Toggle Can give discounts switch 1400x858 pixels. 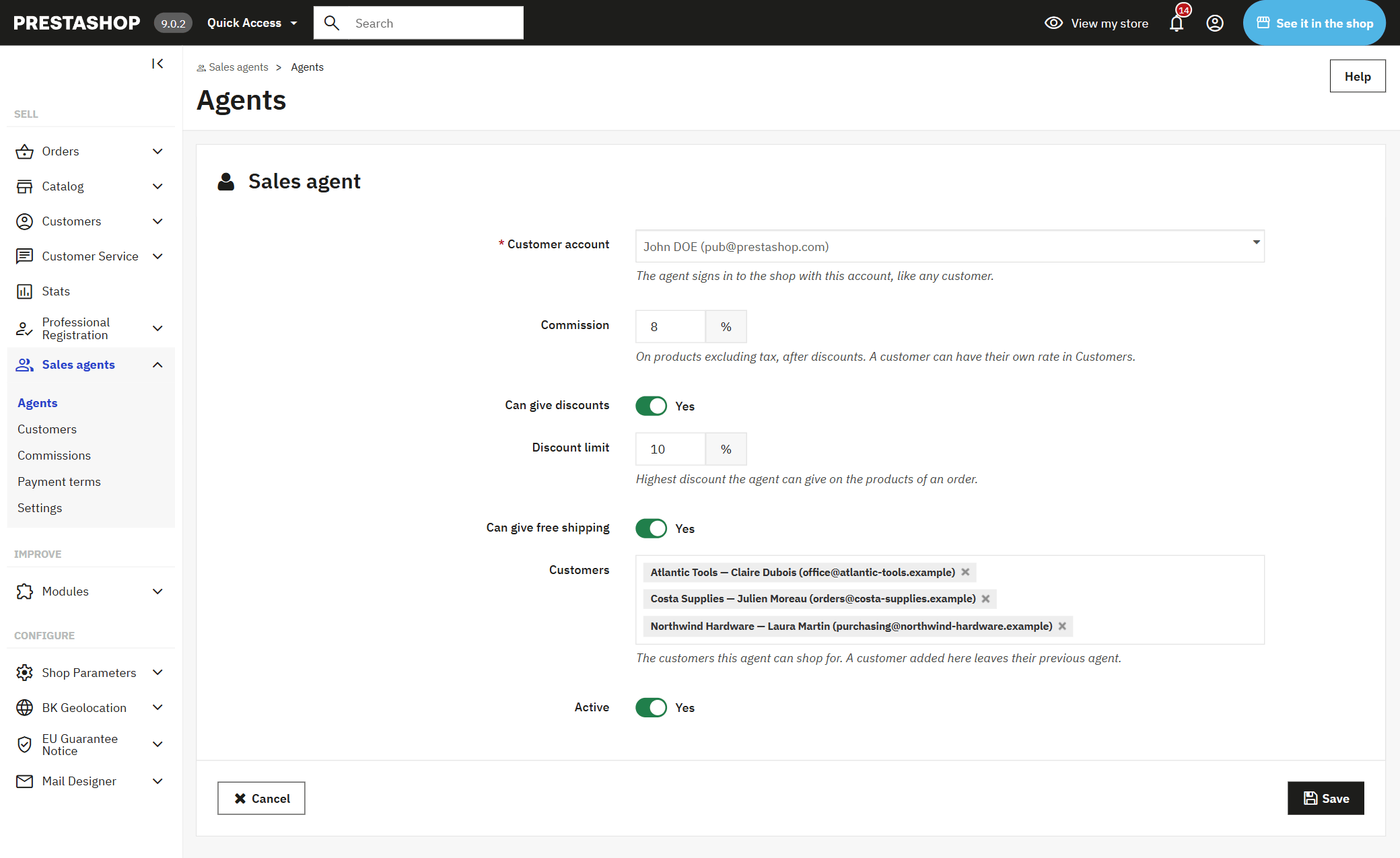pyautogui.click(x=651, y=406)
